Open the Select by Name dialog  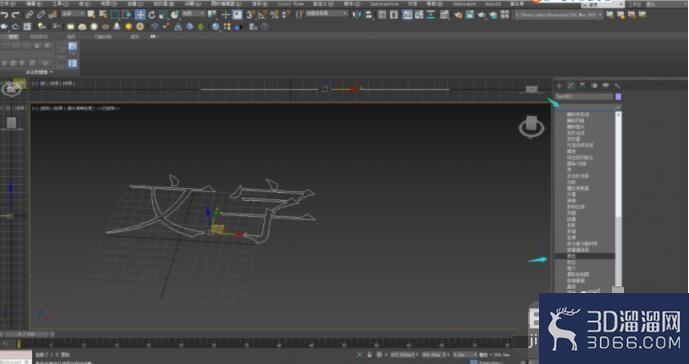[103, 15]
